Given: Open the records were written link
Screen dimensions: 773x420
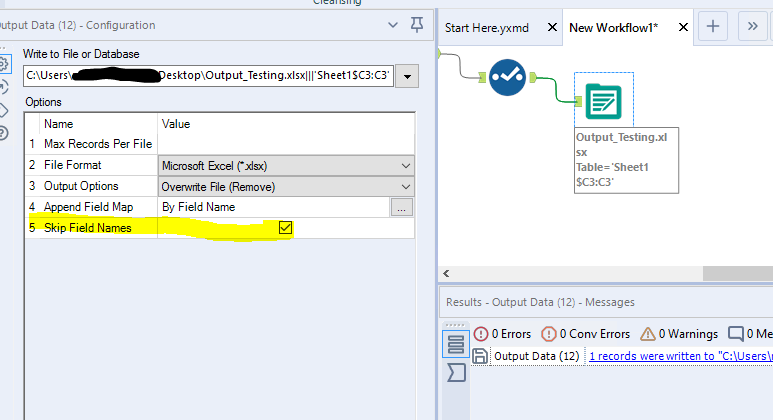Looking at the screenshot, I should [x=681, y=356].
